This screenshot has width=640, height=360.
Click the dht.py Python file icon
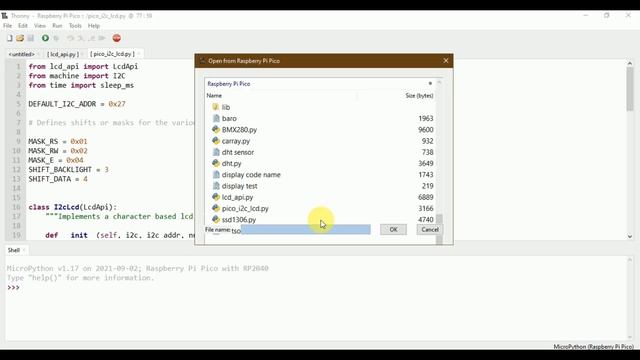(x=216, y=163)
